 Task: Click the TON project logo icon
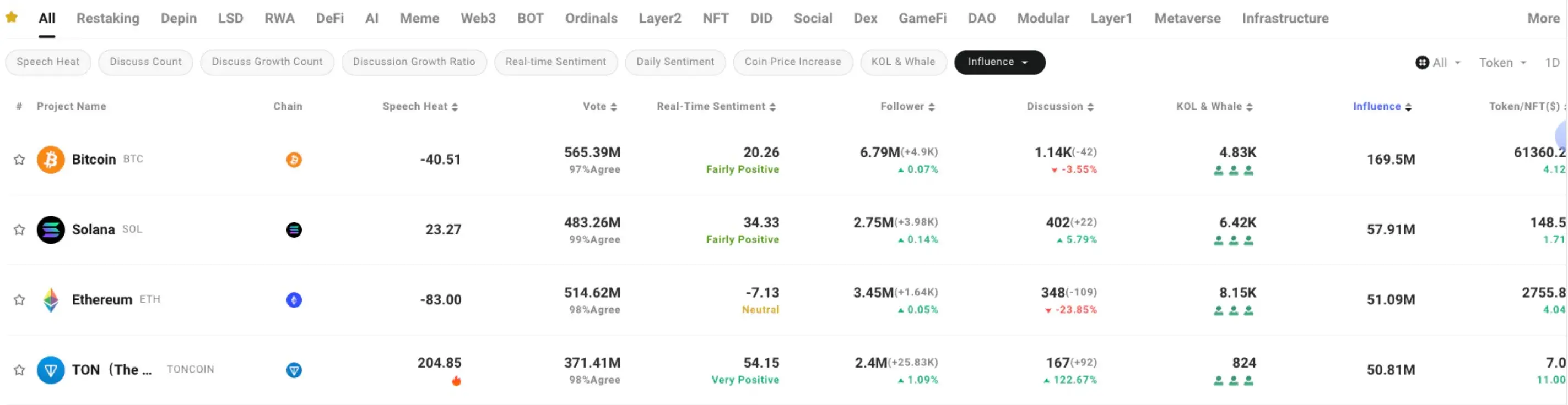(51, 370)
